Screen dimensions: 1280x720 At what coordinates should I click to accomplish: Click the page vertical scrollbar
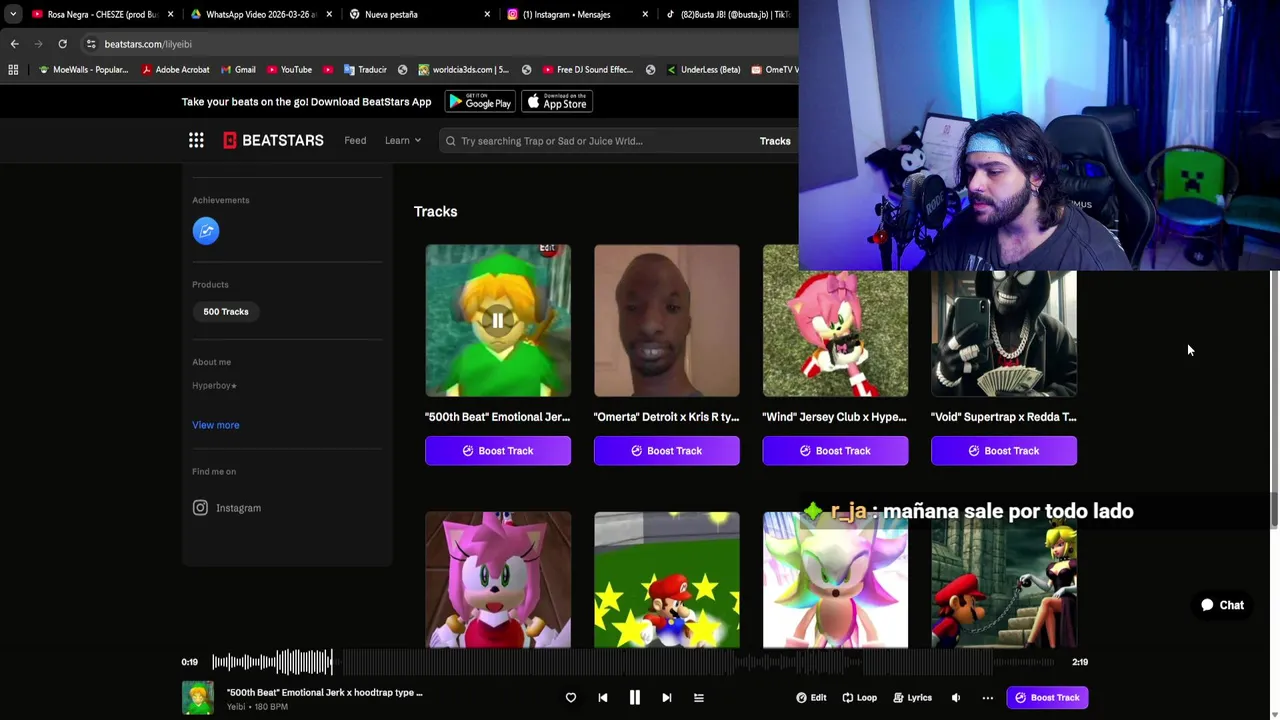pyautogui.click(x=1274, y=400)
